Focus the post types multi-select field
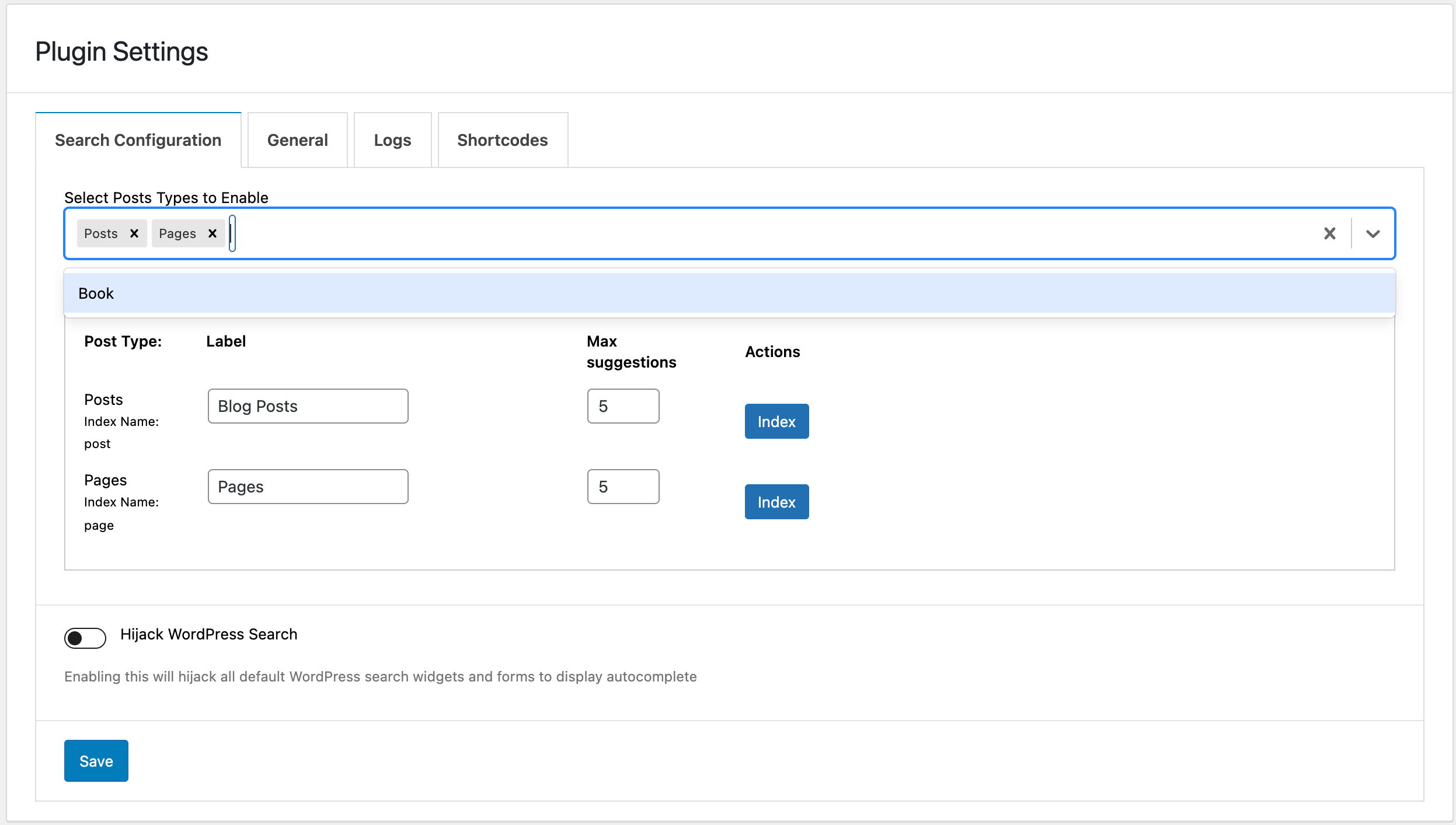 point(759,233)
